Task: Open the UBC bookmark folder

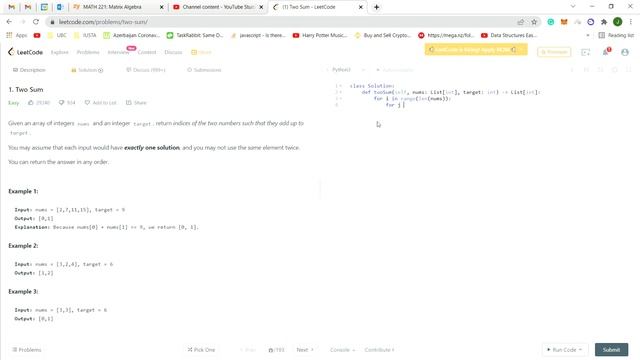Action: [x=57, y=36]
